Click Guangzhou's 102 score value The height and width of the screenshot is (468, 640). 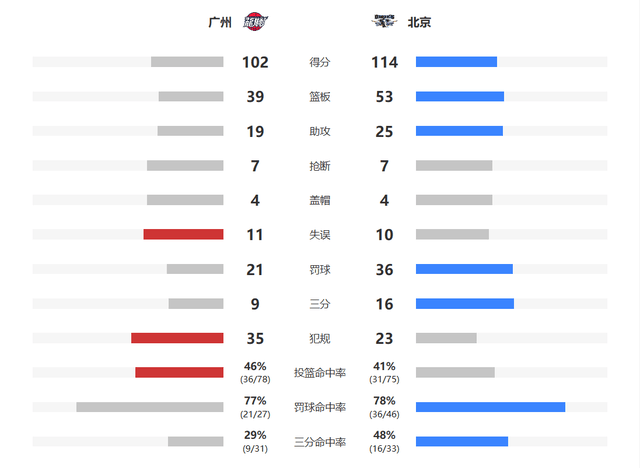point(255,62)
